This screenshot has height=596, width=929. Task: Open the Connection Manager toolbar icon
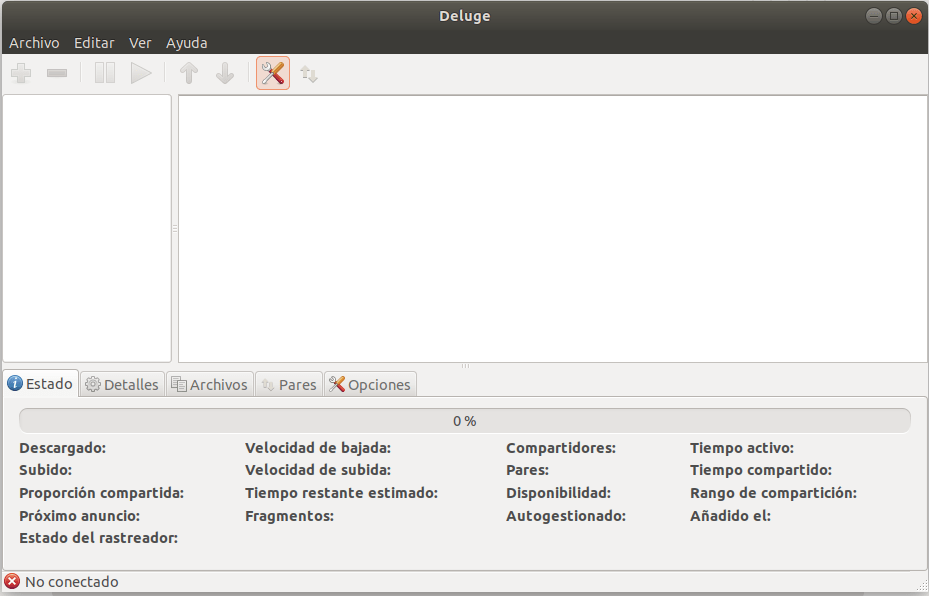309,74
